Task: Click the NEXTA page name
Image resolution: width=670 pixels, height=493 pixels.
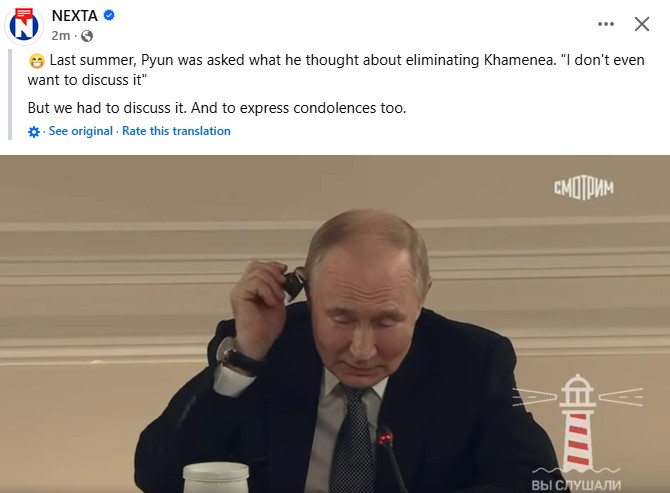Action: tap(74, 16)
